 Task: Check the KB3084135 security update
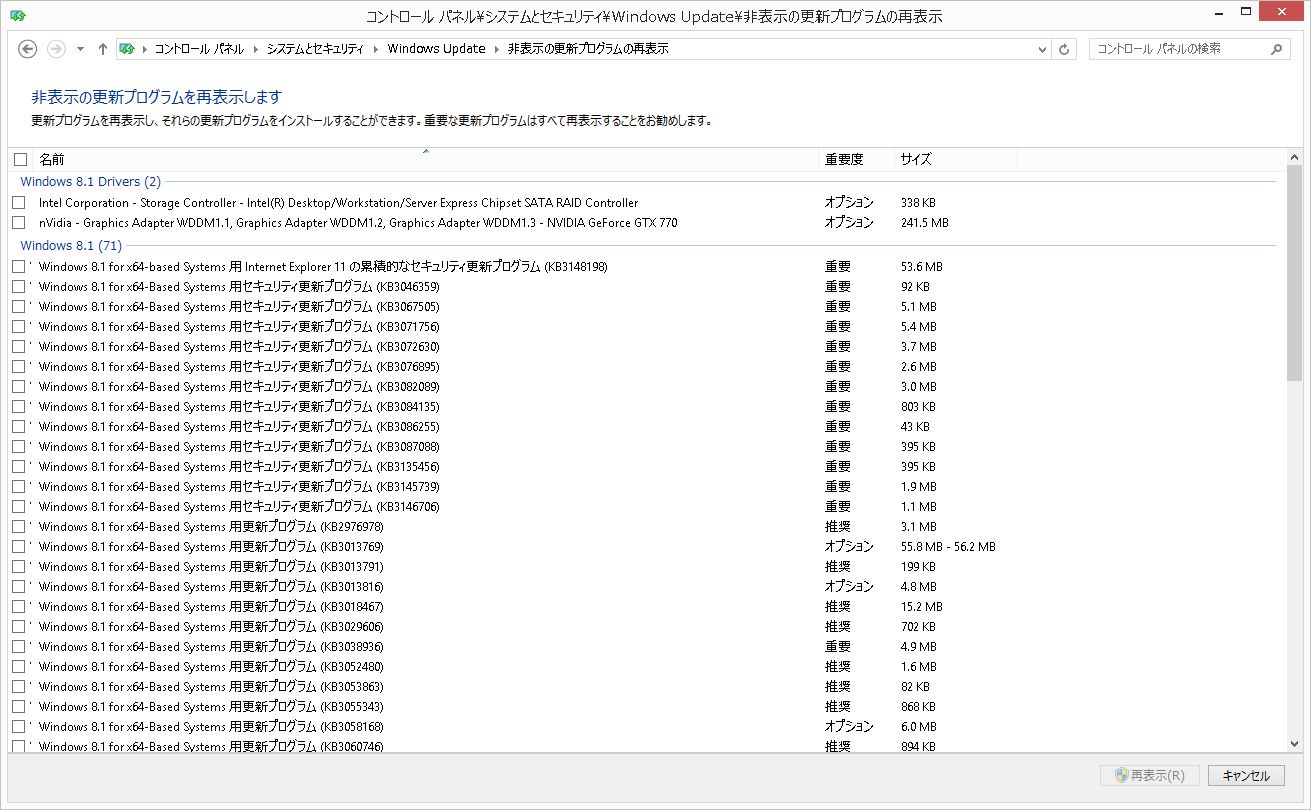(x=19, y=407)
